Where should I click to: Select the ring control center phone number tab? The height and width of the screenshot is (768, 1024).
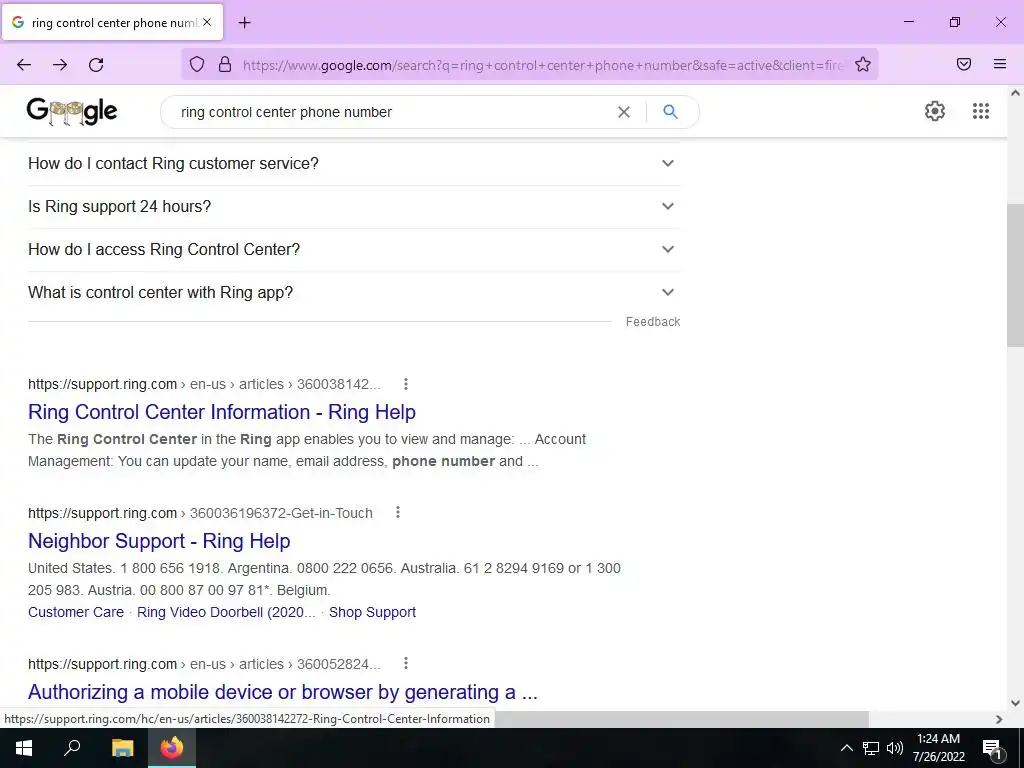click(113, 22)
